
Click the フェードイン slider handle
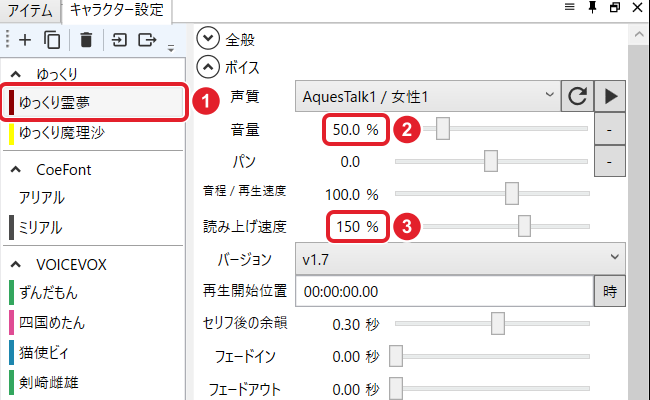point(396,356)
